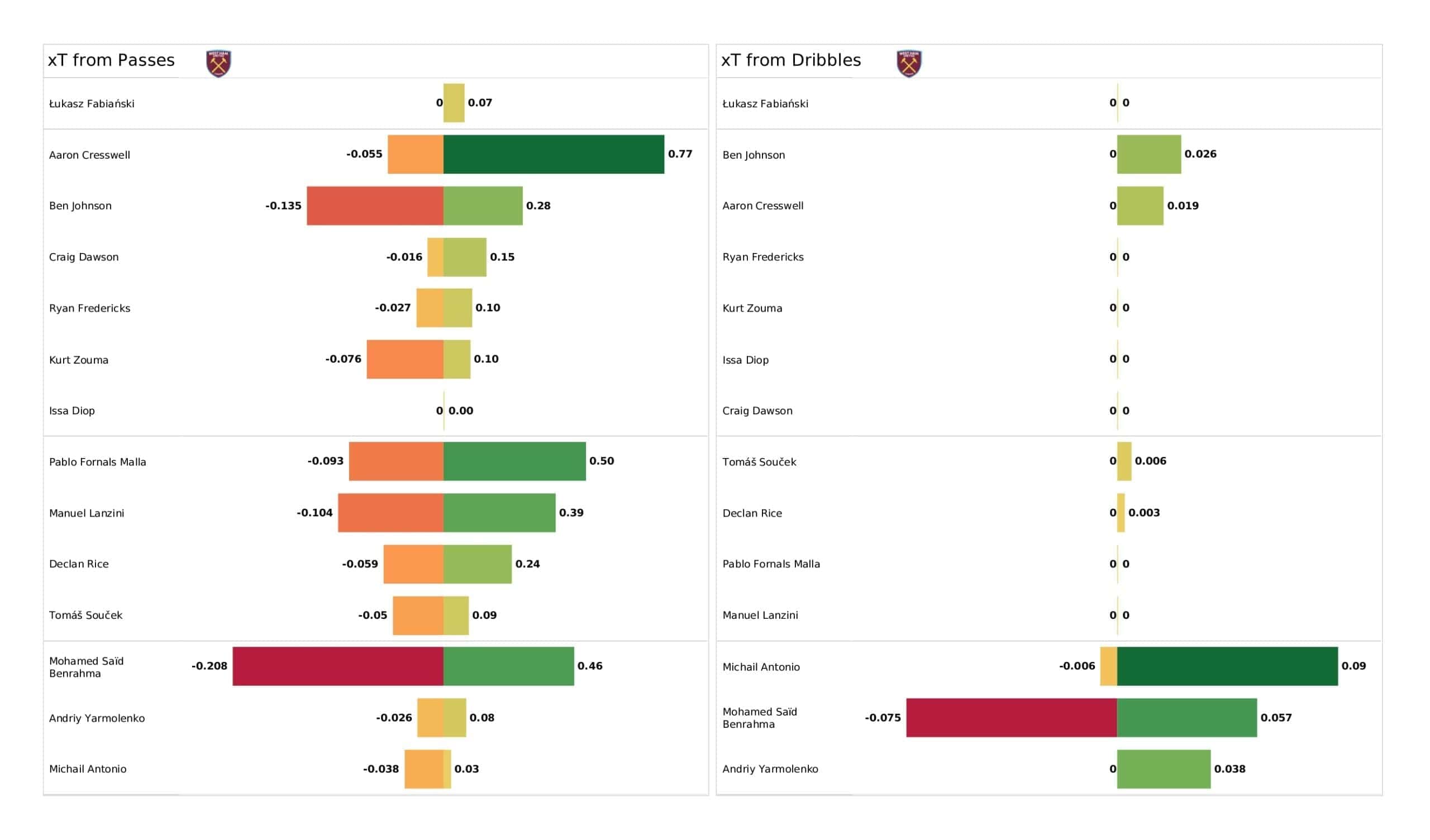Viewport: 1430px width, 840px height.
Task: Select the Tomáš Souček label in dribbles chart
Action: click(759, 462)
